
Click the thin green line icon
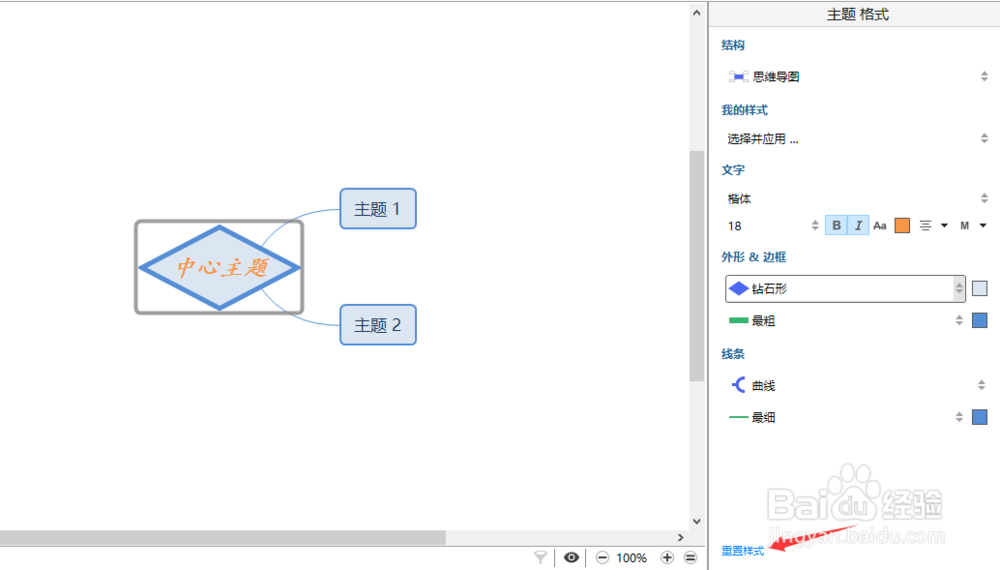pos(739,418)
